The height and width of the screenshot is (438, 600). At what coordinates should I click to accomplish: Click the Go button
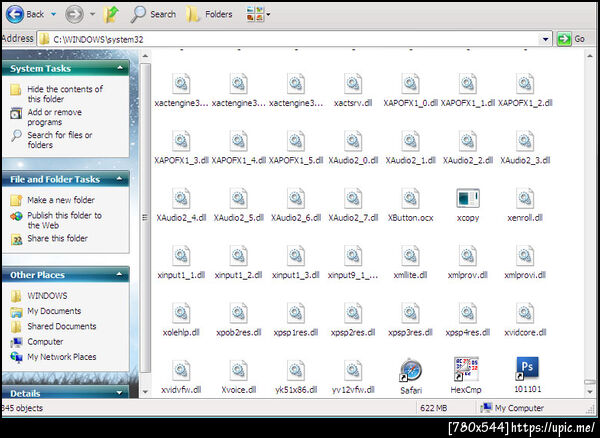click(x=571, y=39)
